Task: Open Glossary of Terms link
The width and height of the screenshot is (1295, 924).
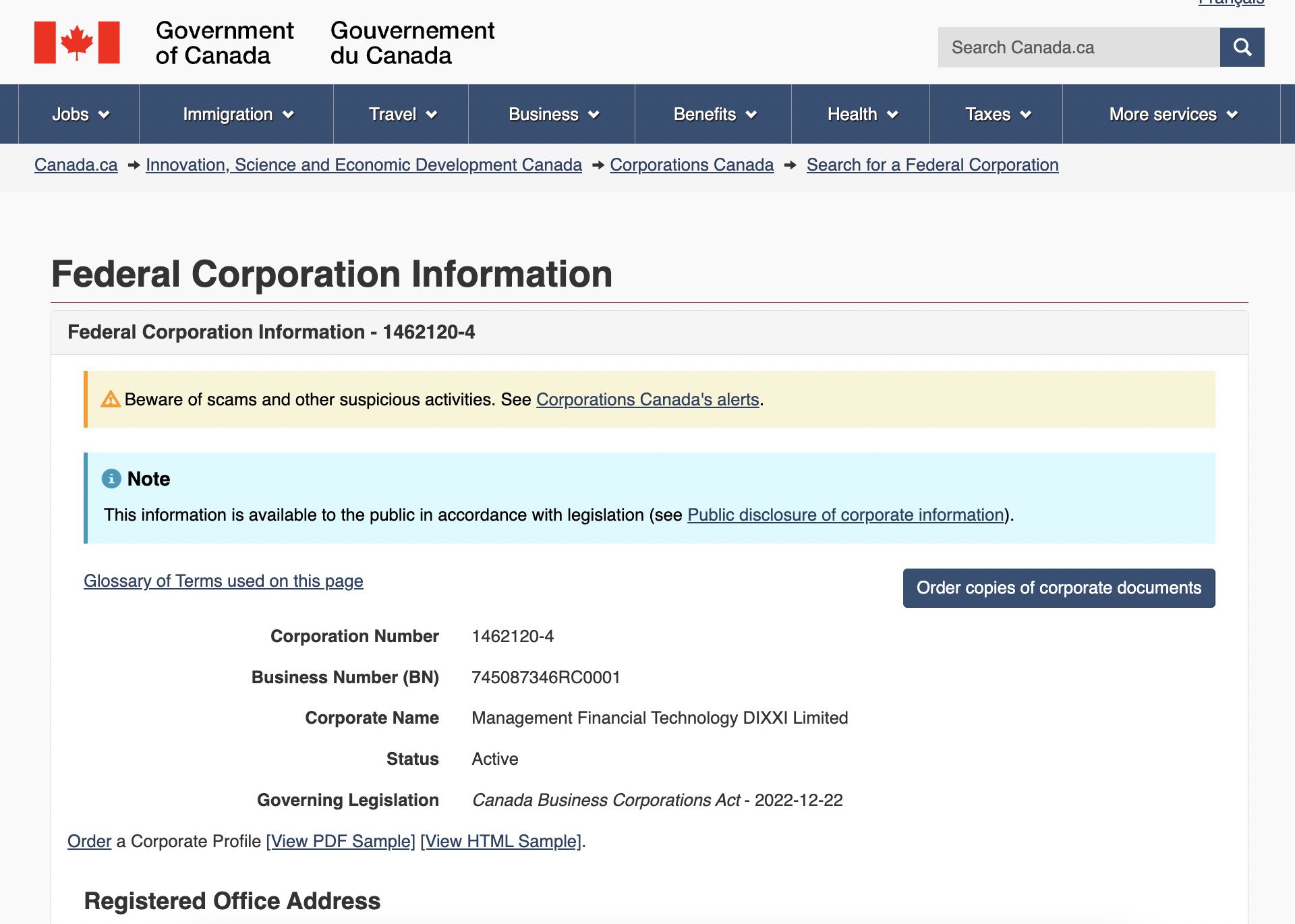Action: 223,581
